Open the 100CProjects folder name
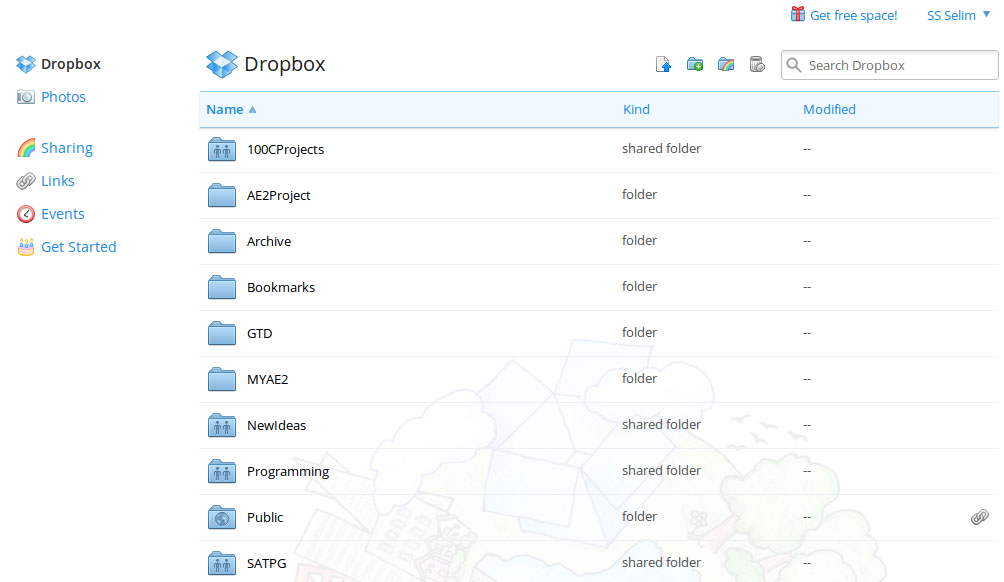The image size is (1004, 582). coord(286,149)
